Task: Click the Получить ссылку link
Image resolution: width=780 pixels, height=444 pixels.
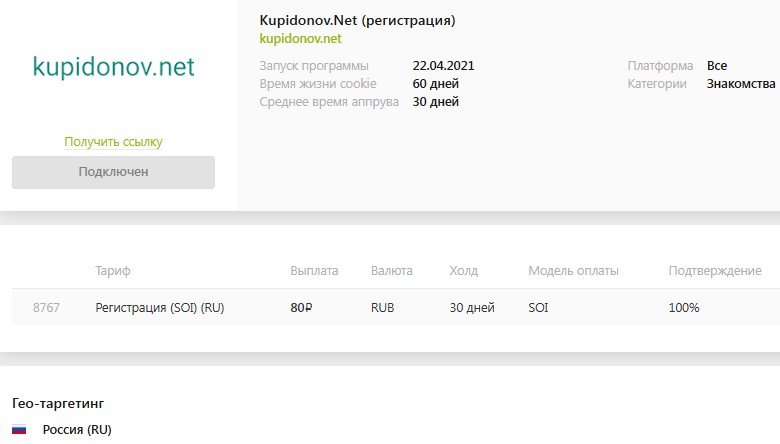Action: pos(113,142)
